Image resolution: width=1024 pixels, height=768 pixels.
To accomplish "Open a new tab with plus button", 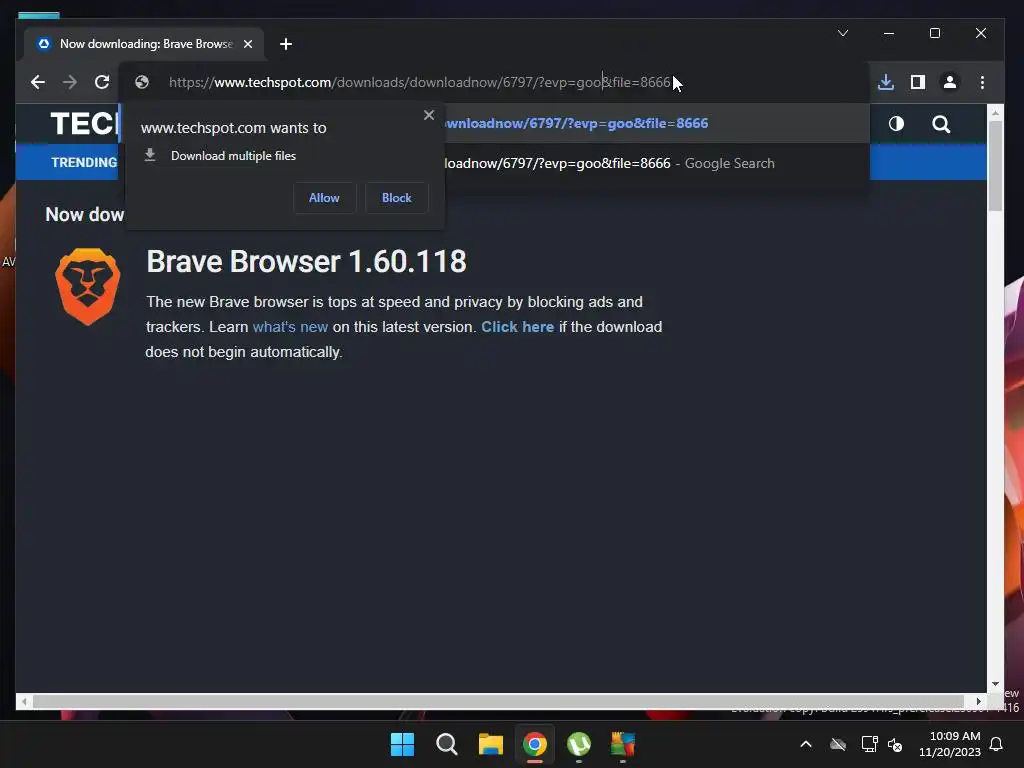I will pos(286,44).
